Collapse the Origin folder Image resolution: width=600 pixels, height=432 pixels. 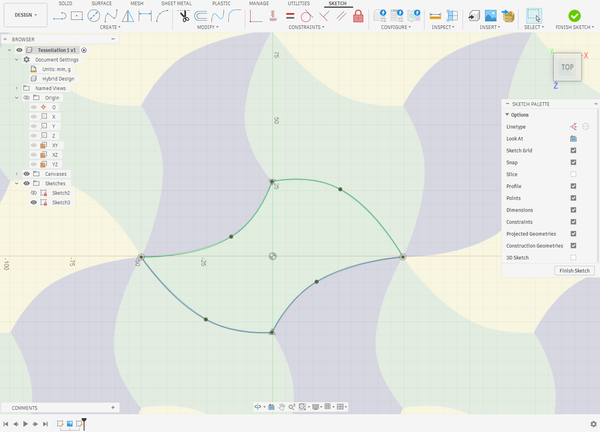[x=16, y=98]
